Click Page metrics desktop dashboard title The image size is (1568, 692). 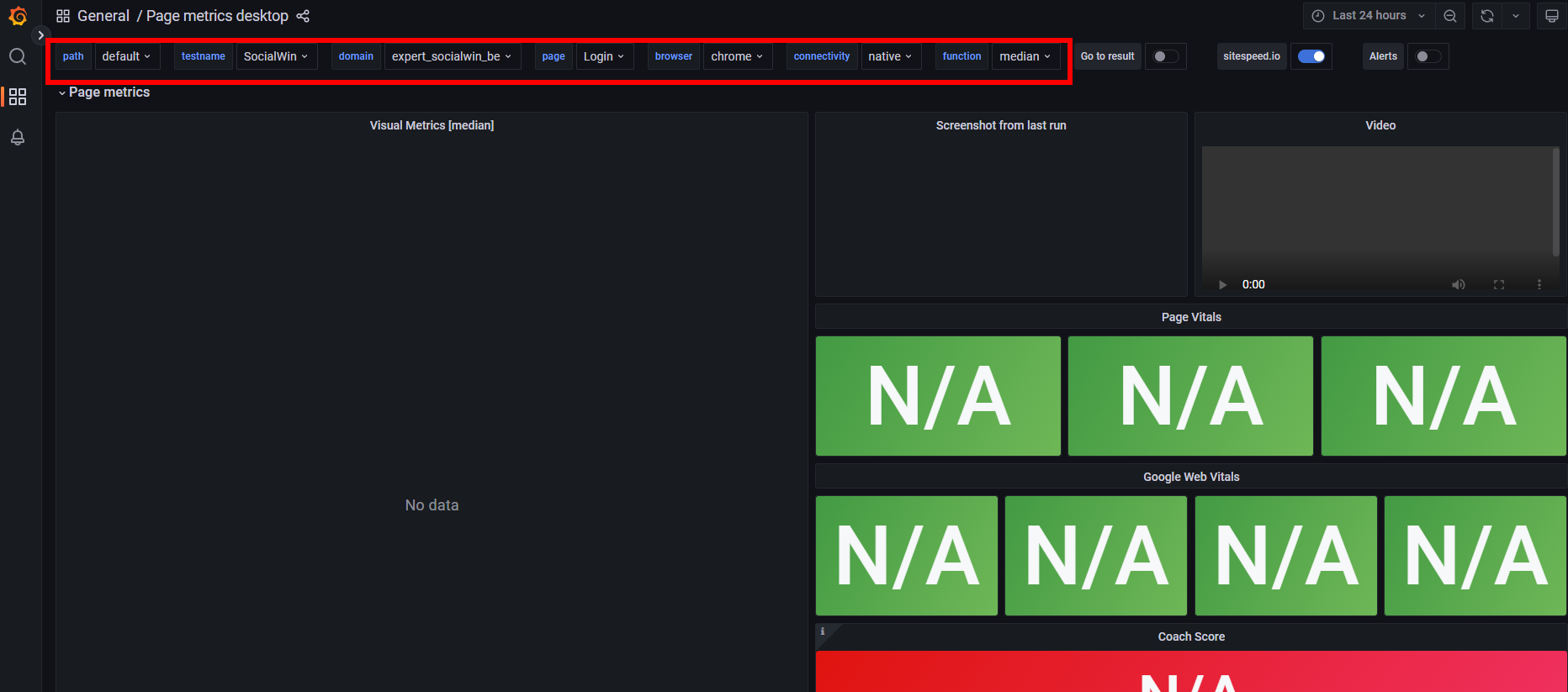[217, 16]
